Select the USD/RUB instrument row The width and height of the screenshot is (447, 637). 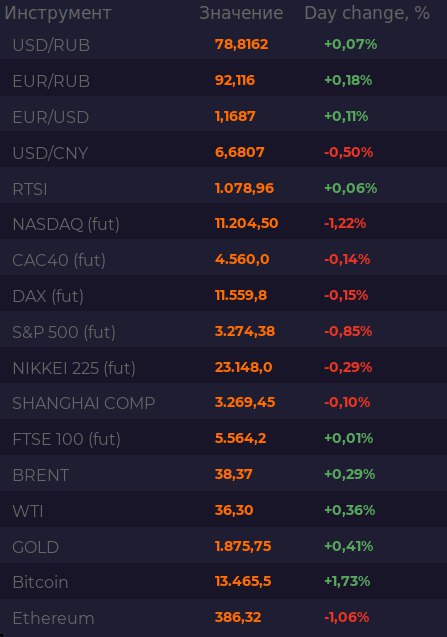pyautogui.click(x=224, y=44)
